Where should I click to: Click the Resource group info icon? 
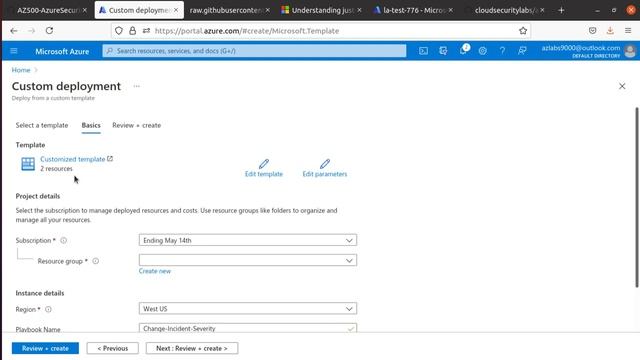pyautogui.click(x=96, y=261)
